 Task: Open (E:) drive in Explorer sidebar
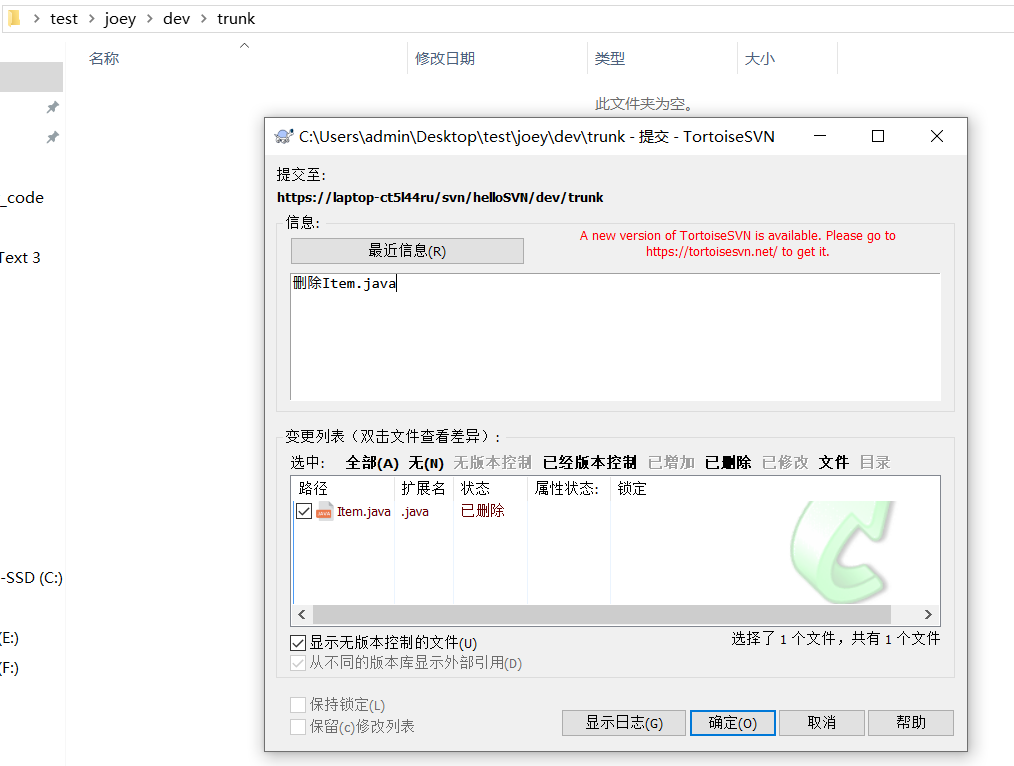coord(10,638)
